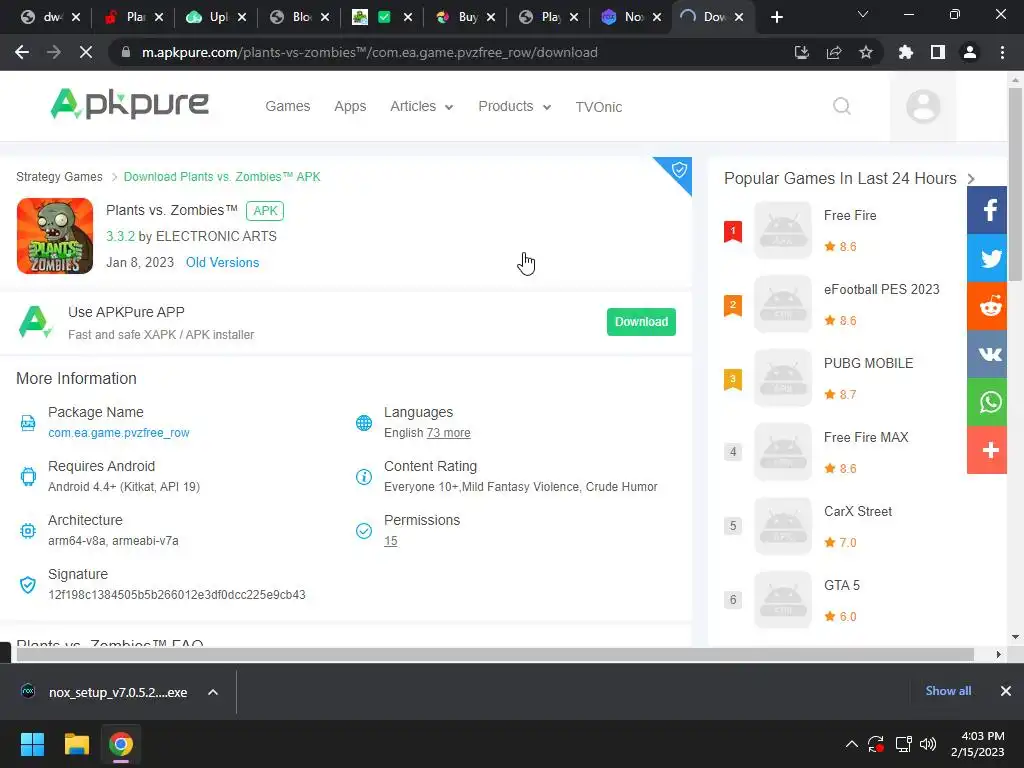This screenshot has height=768, width=1024.
Task: Click the 3.3.2 version number
Action: 120,236
